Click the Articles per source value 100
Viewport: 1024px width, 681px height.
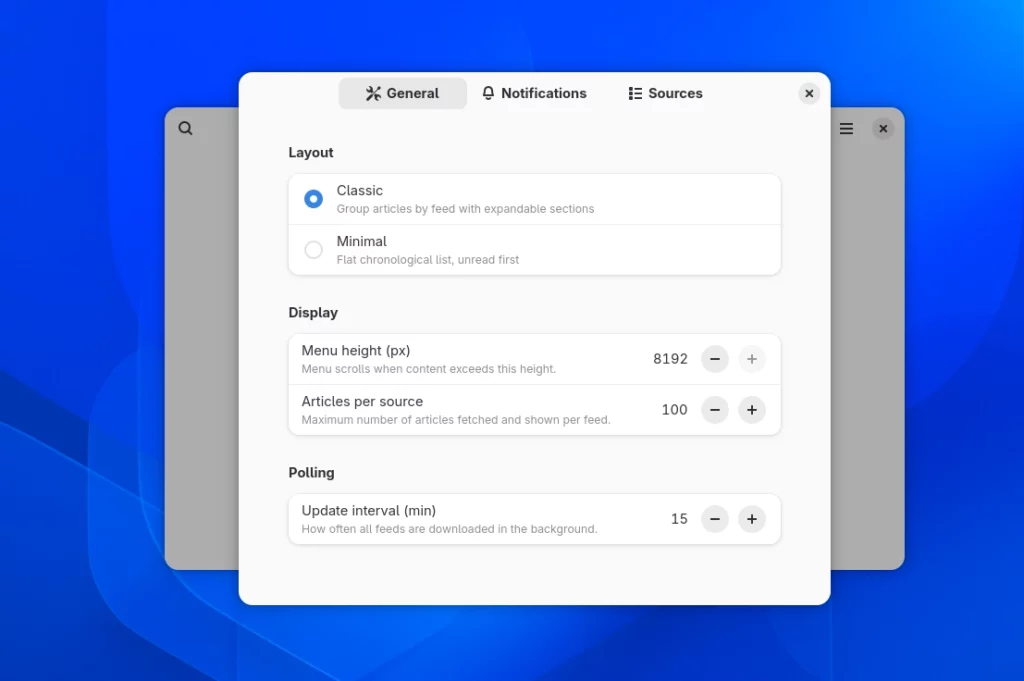(674, 410)
